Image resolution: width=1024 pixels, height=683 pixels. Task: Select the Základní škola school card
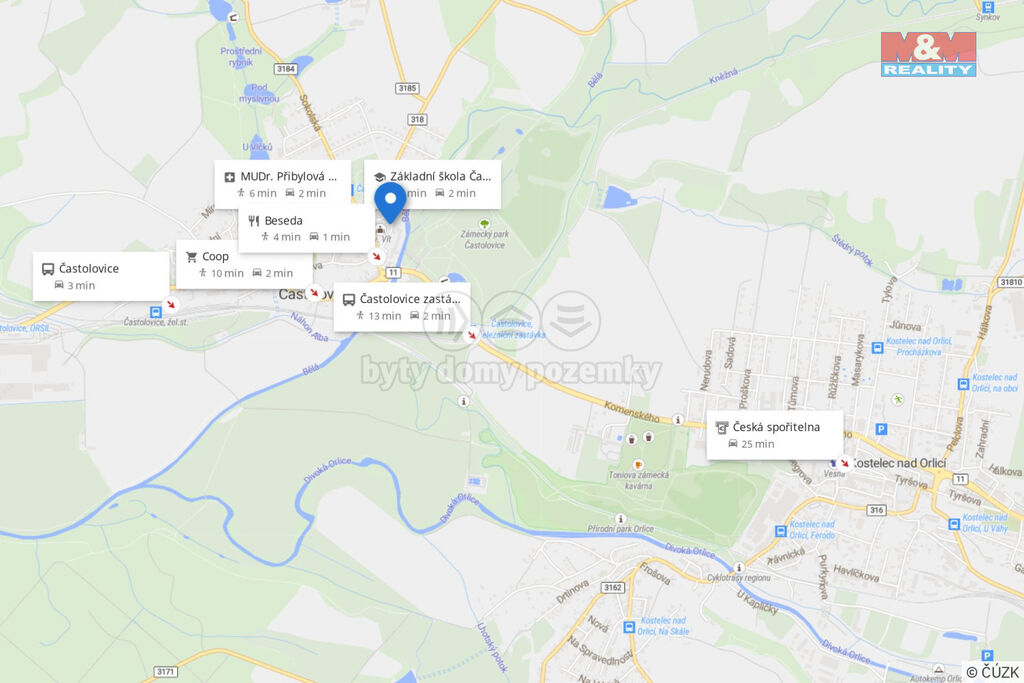(432, 184)
